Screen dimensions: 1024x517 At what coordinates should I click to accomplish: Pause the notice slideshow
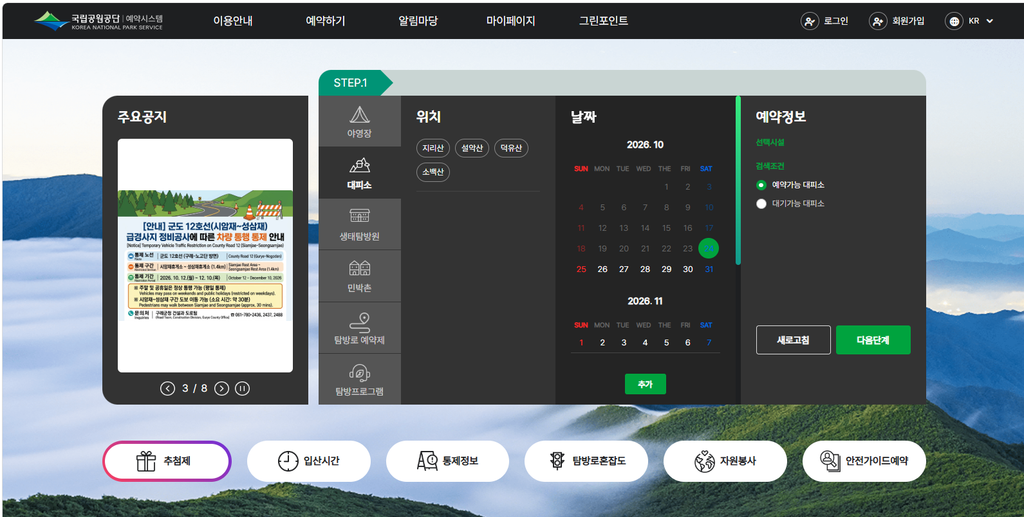coord(242,388)
